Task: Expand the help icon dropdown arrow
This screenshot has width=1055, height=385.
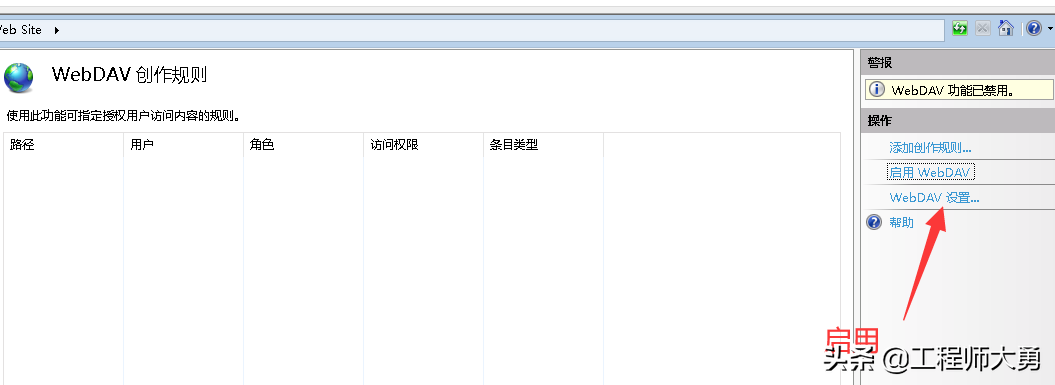Action: 1050,28
